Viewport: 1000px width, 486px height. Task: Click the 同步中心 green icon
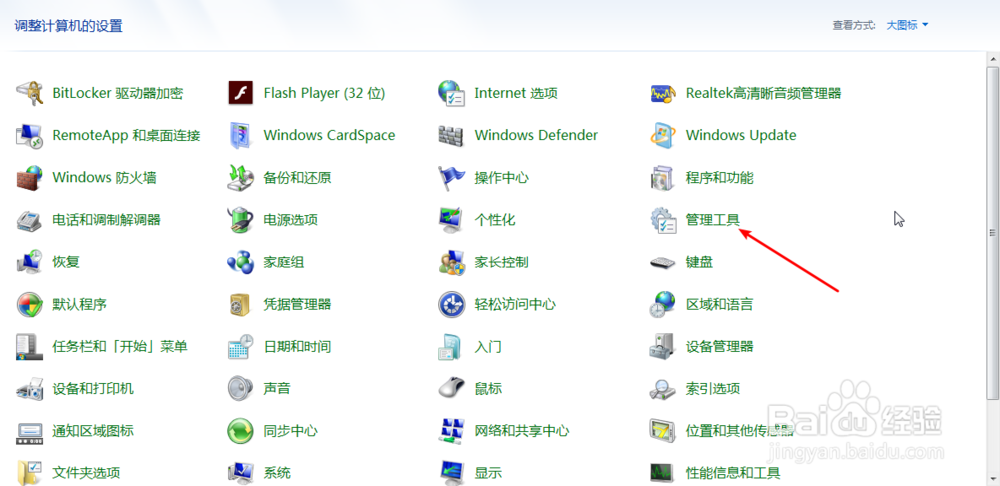240,431
